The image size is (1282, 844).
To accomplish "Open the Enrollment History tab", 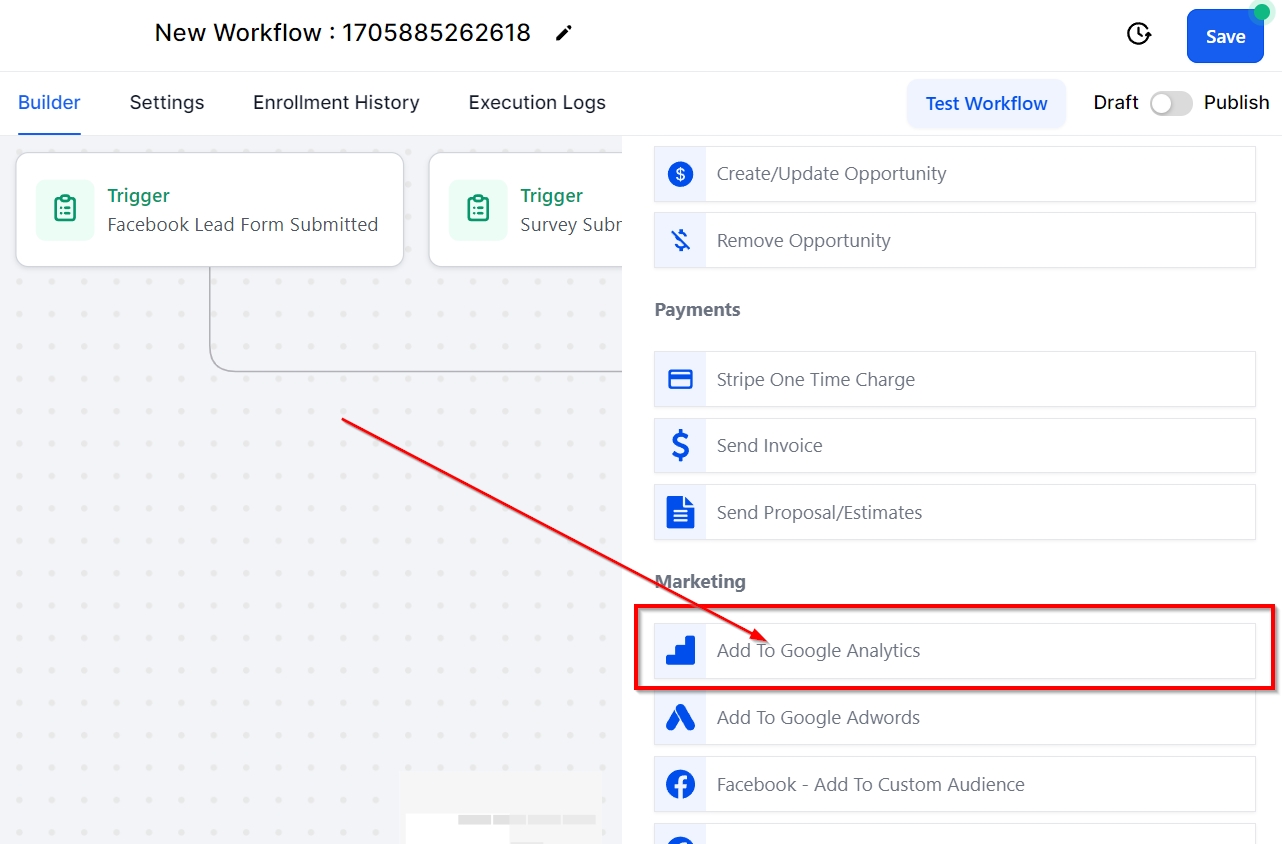I will [x=336, y=103].
